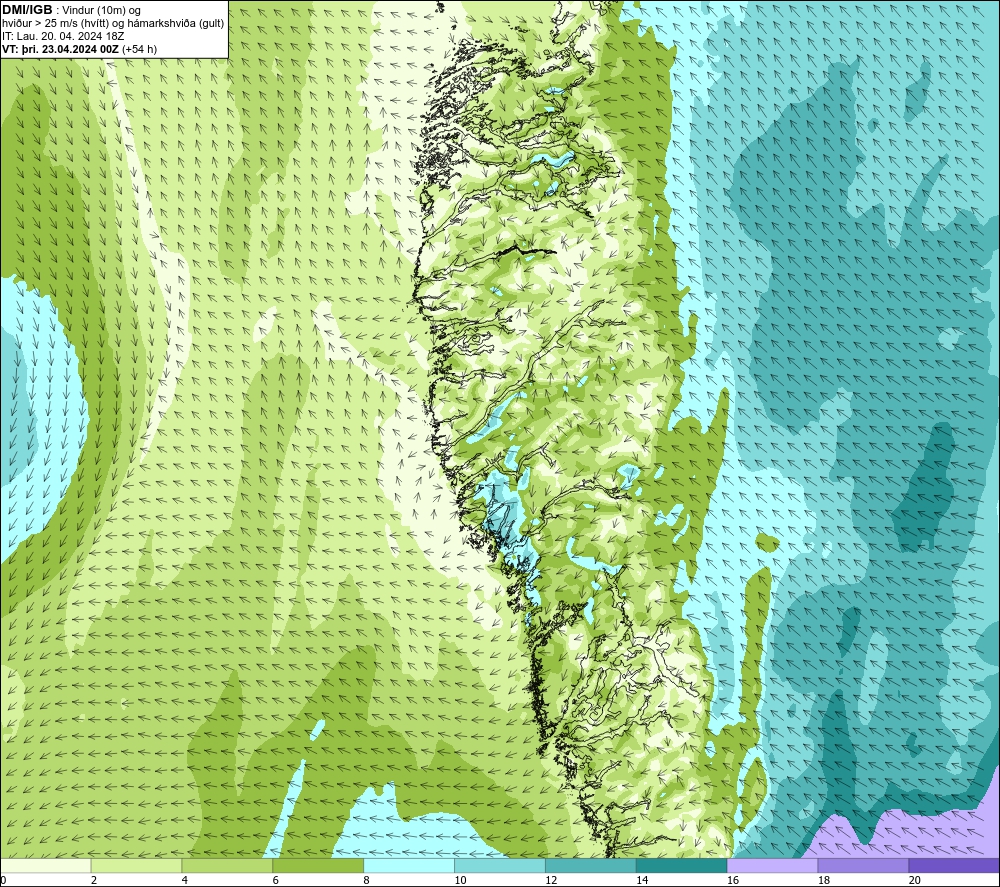Click the legend scale value '14'
Image resolution: width=1000 pixels, height=887 pixels.
642,881
